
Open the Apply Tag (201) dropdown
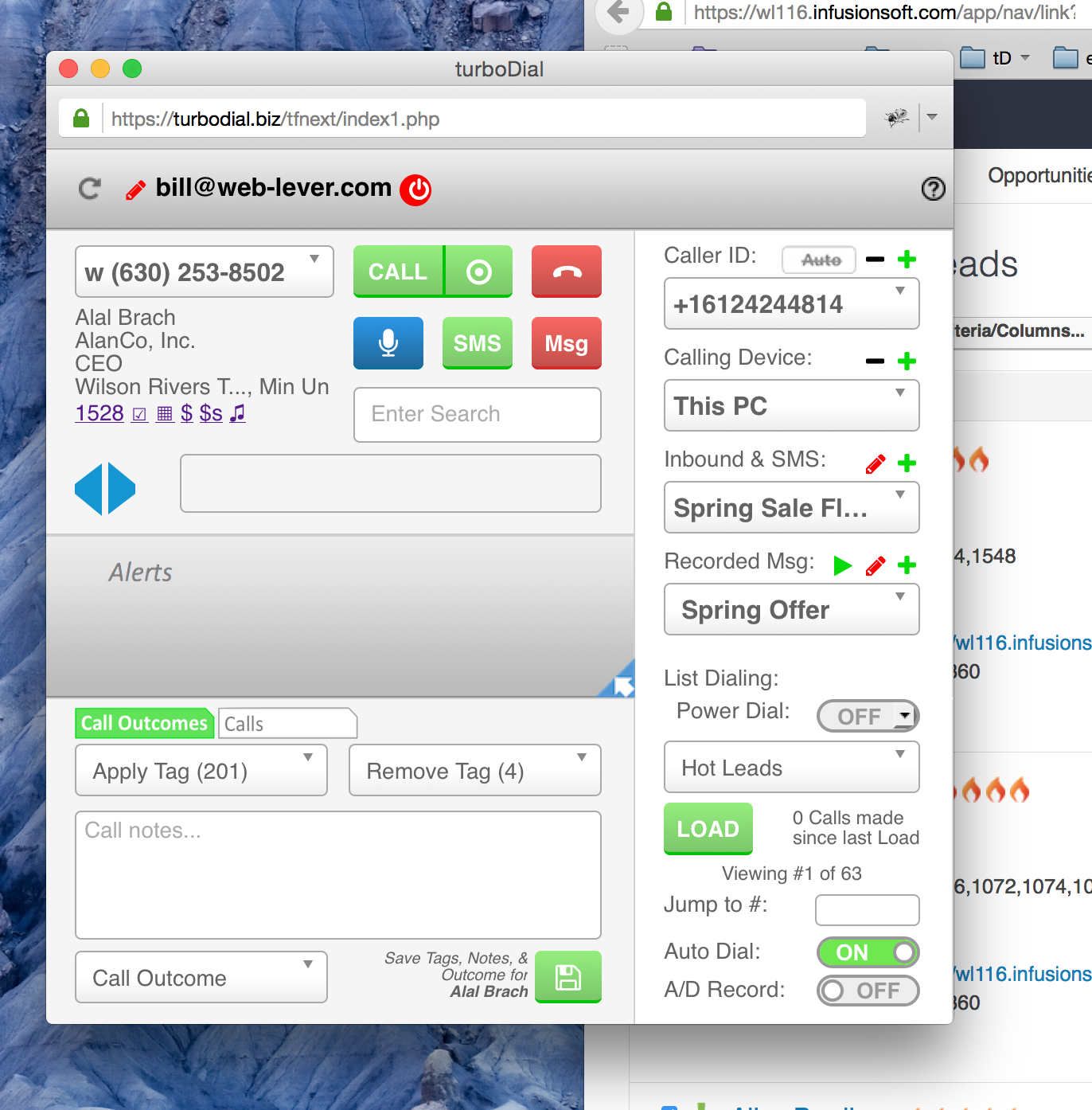point(201,770)
